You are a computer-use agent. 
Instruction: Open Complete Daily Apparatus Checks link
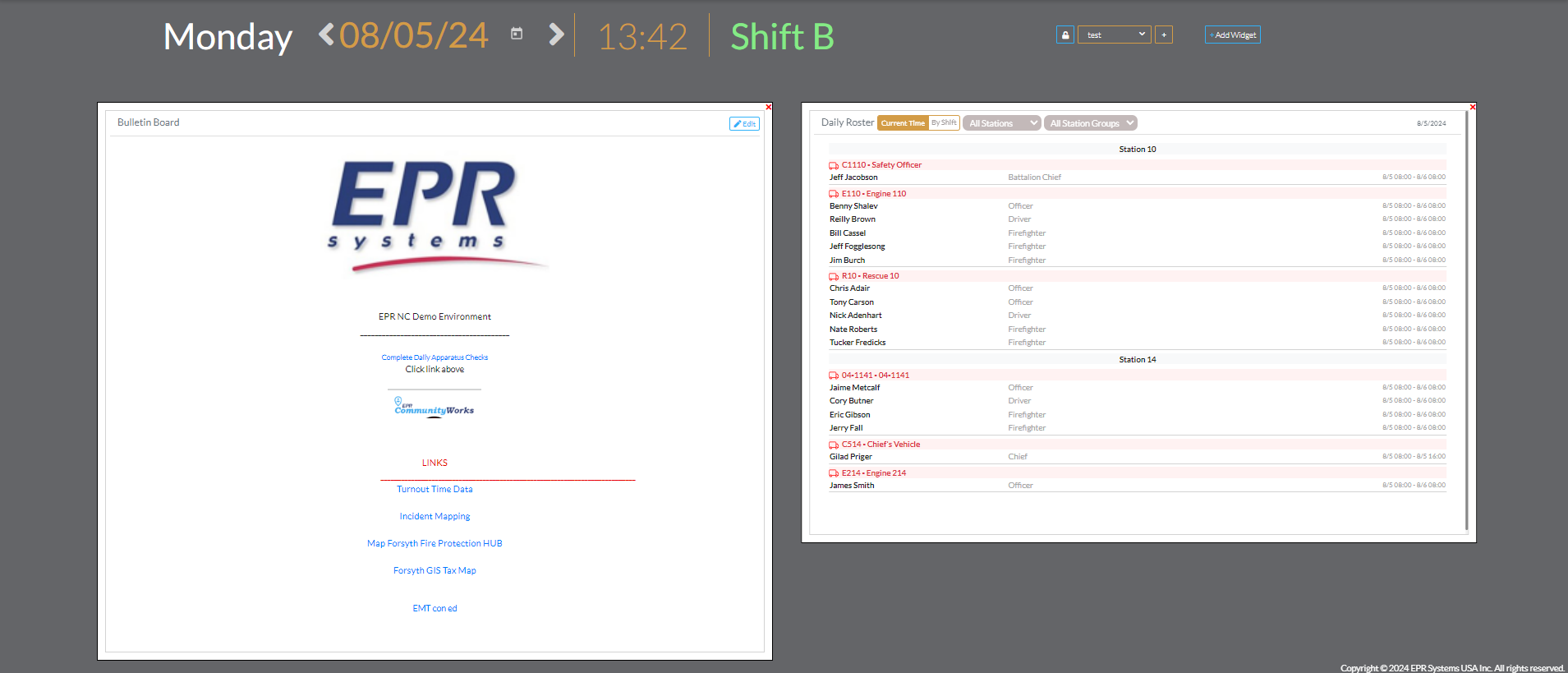tap(435, 357)
